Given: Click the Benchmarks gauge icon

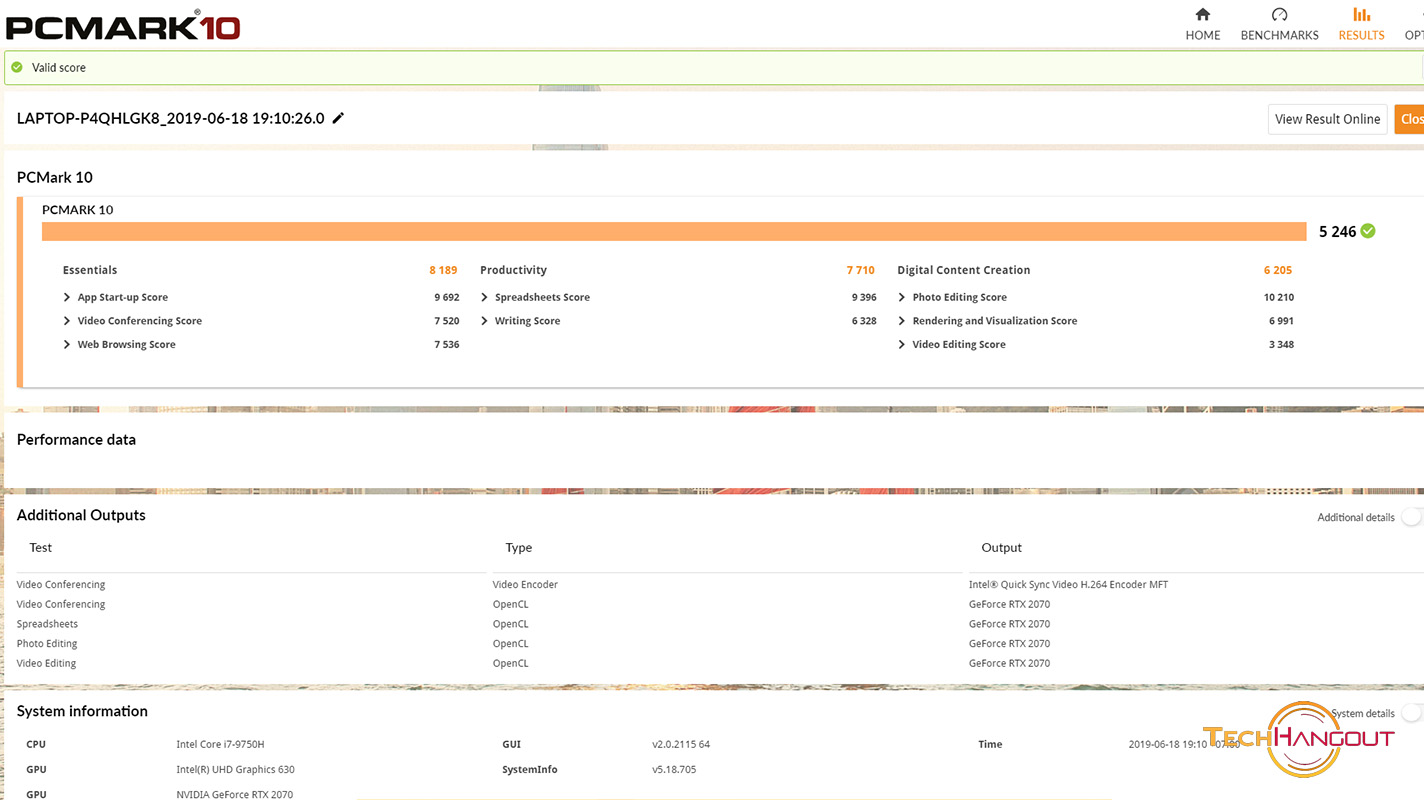Looking at the screenshot, I should (x=1279, y=14).
